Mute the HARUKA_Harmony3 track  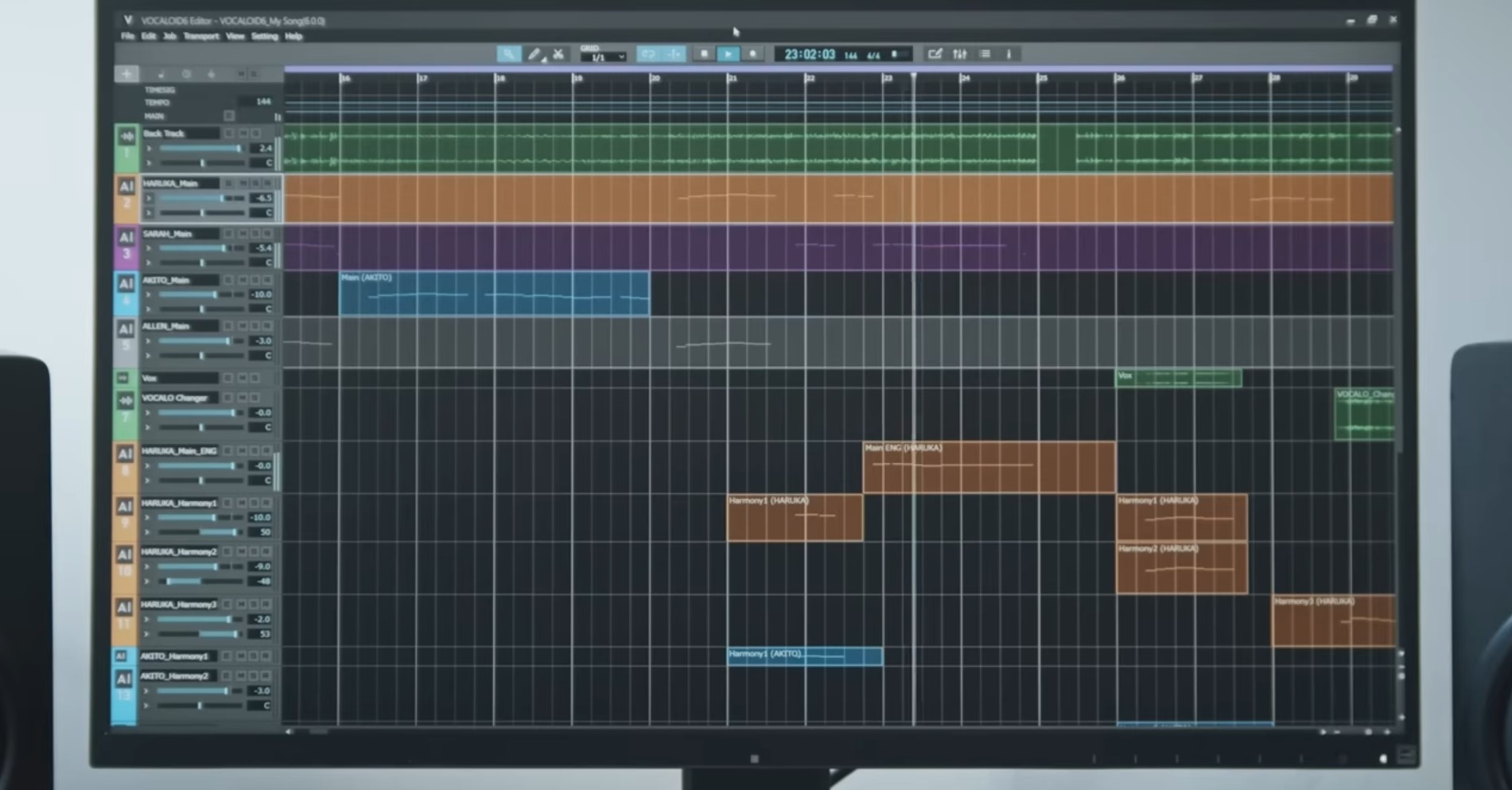241,605
